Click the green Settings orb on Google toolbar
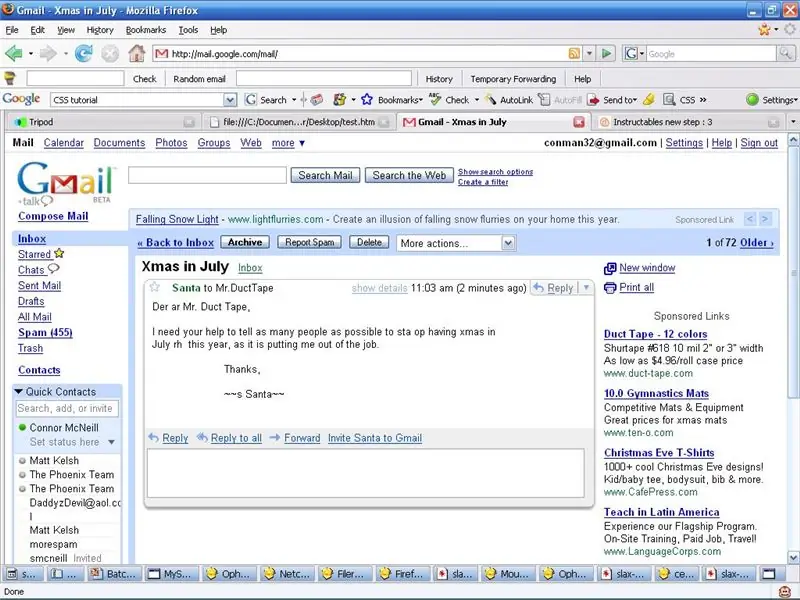800x600 pixels. pyautogui.click(x=752, y=99)
